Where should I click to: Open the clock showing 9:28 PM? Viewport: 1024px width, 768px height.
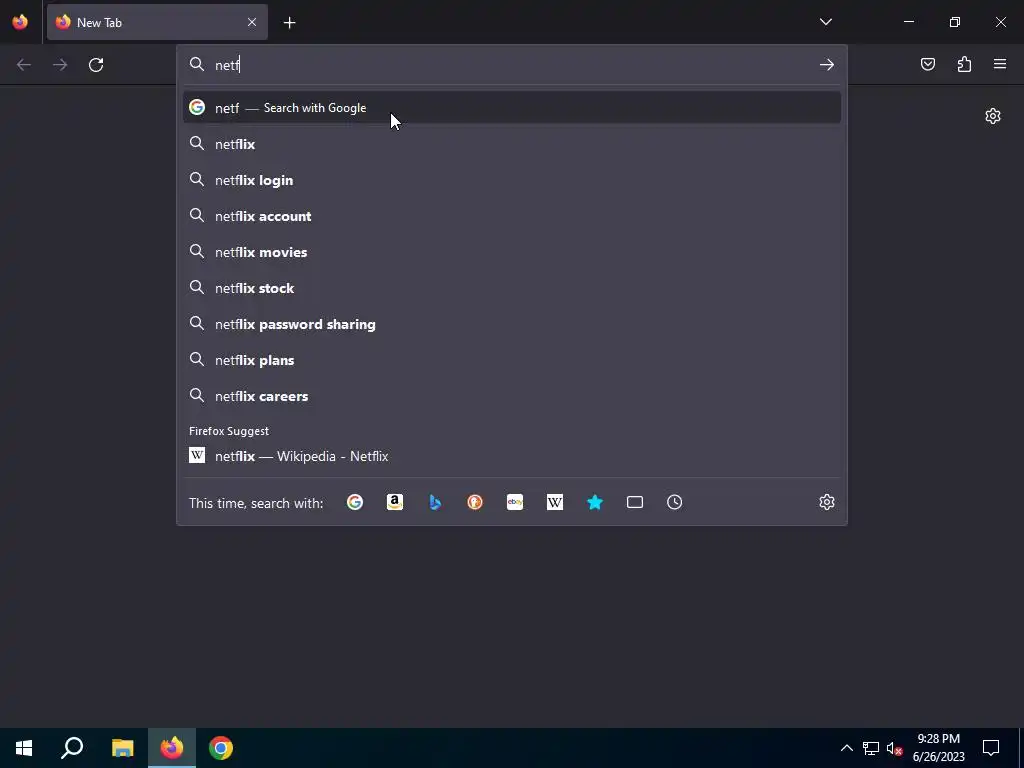(x=938, y=748)
